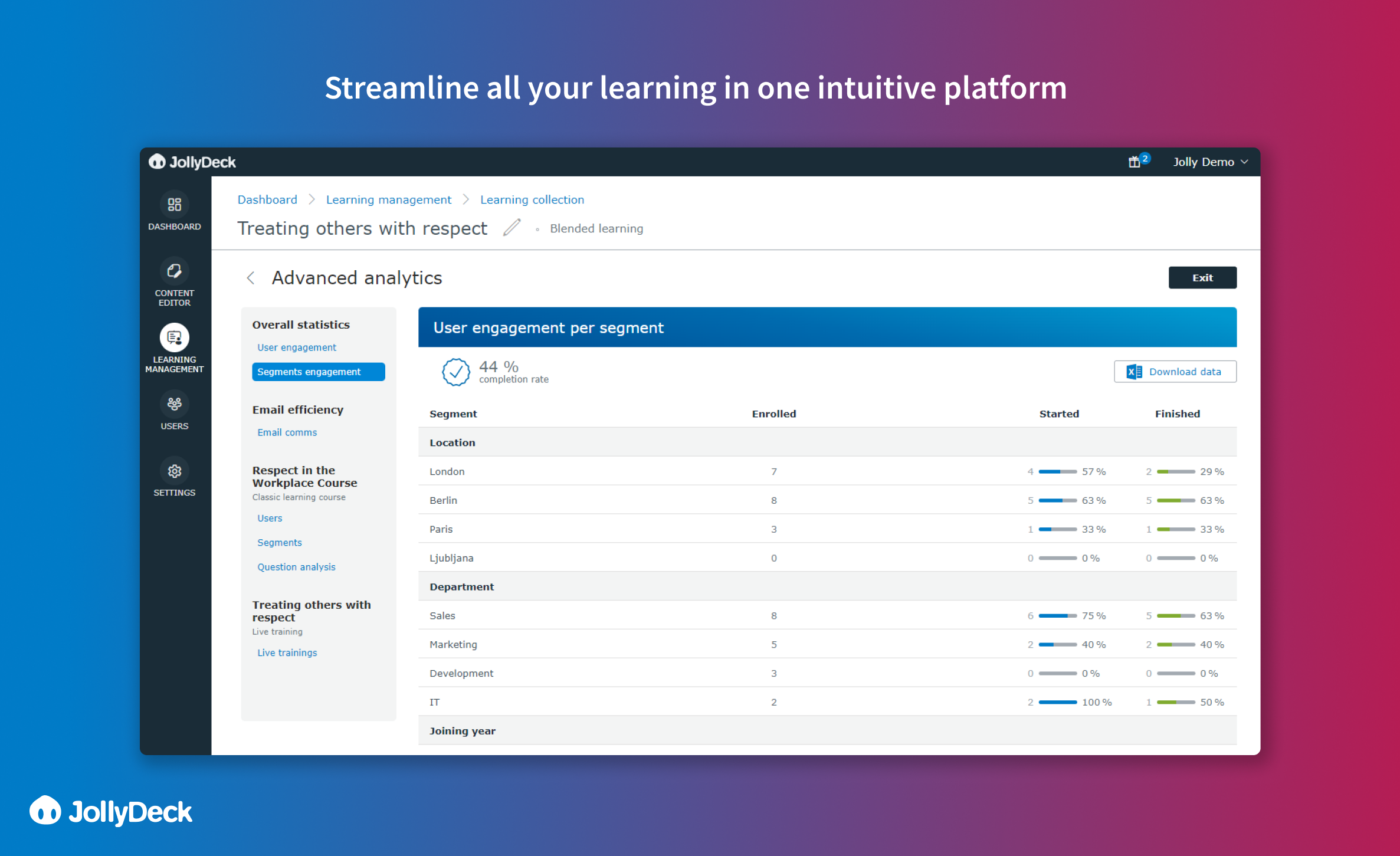Open Live trainings link
Viewport: 1400px width, 856px height.
click(287, 652)
